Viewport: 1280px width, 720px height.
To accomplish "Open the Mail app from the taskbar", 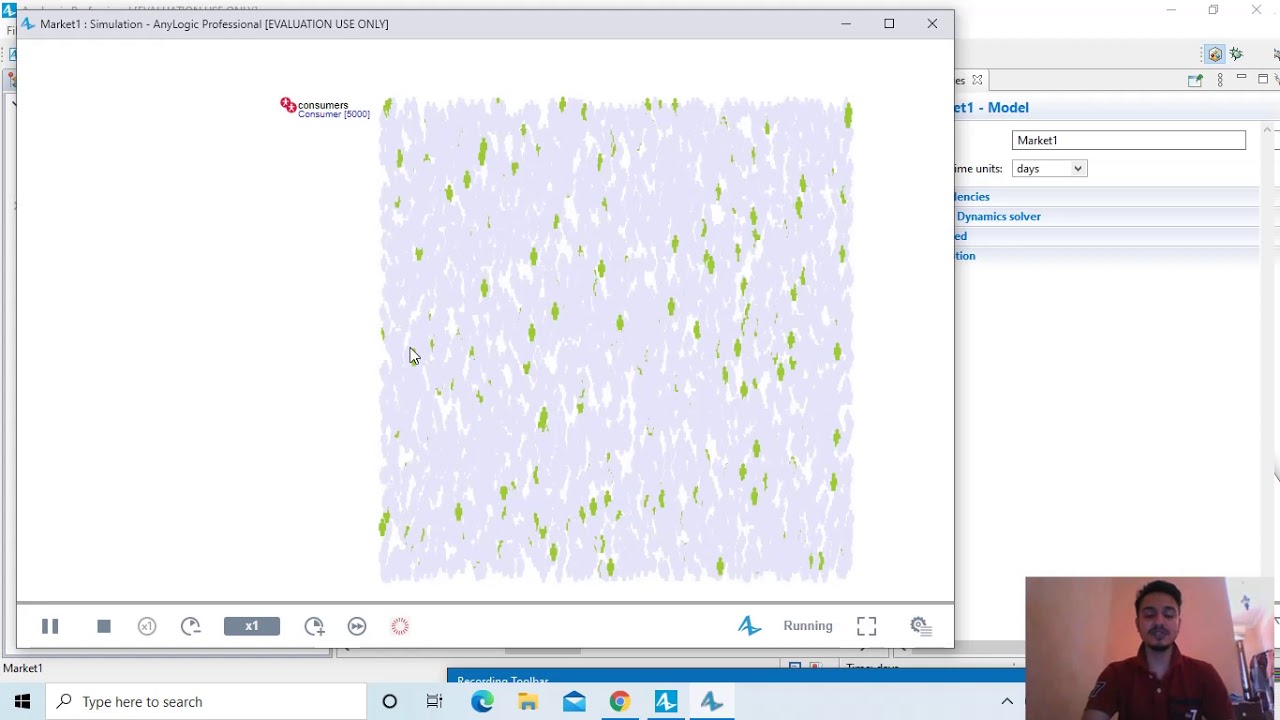I will click(x=574, y=702).
